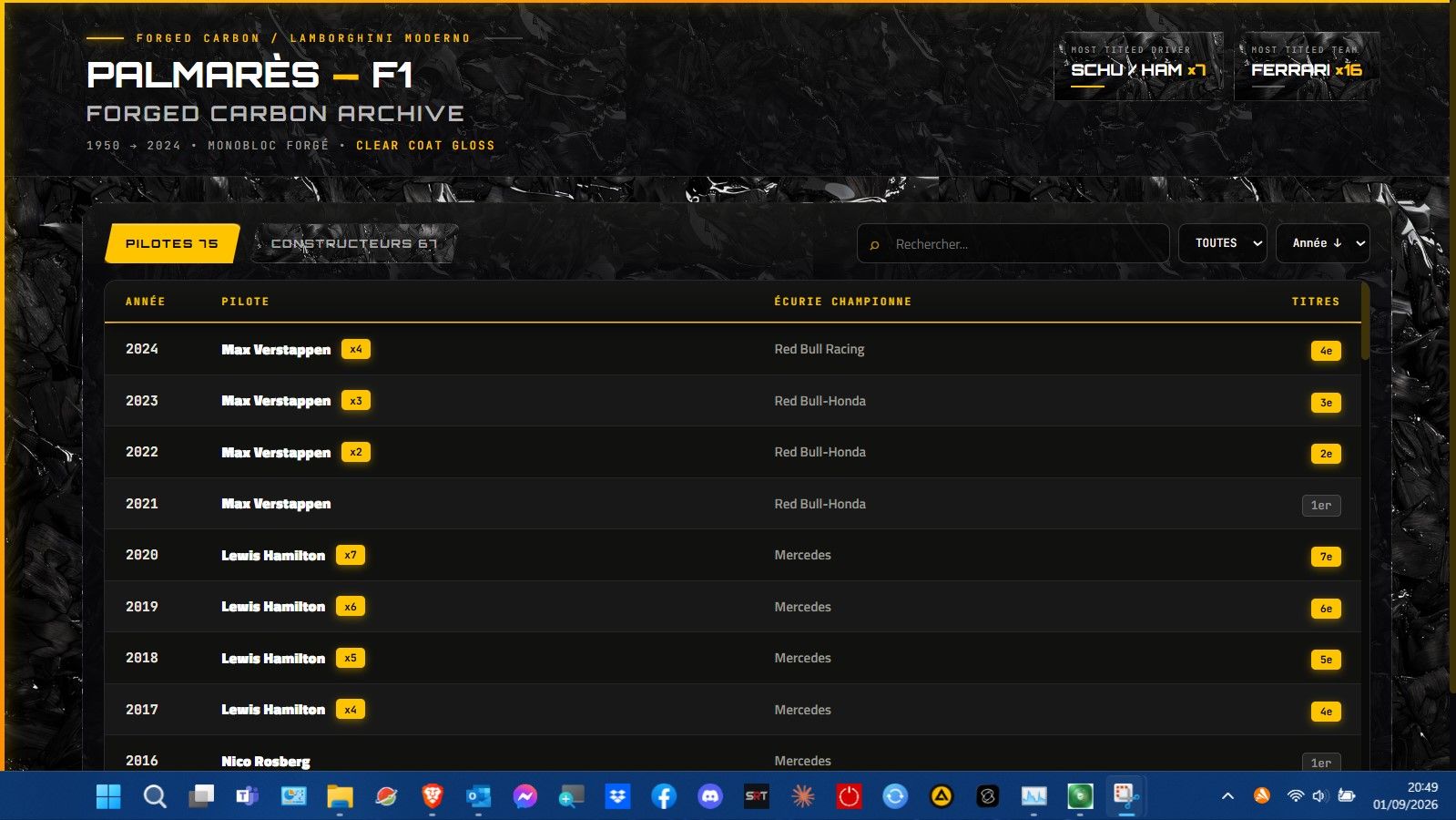The height and width of the screenshot is (820, 1456).
Task: Click the Titres column header
Action: 1316,302
